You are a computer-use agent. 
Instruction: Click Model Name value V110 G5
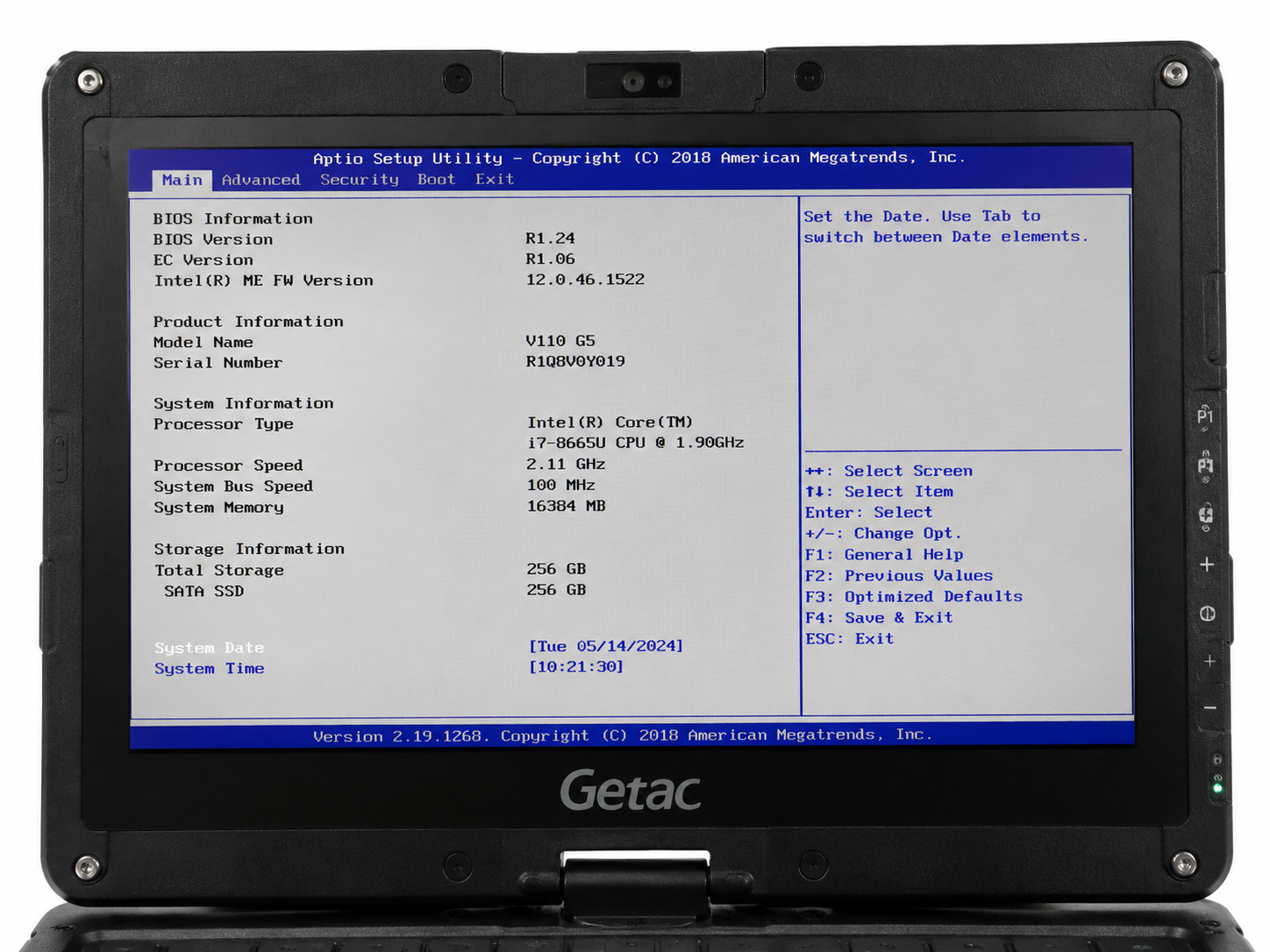[x=560, y=341]
